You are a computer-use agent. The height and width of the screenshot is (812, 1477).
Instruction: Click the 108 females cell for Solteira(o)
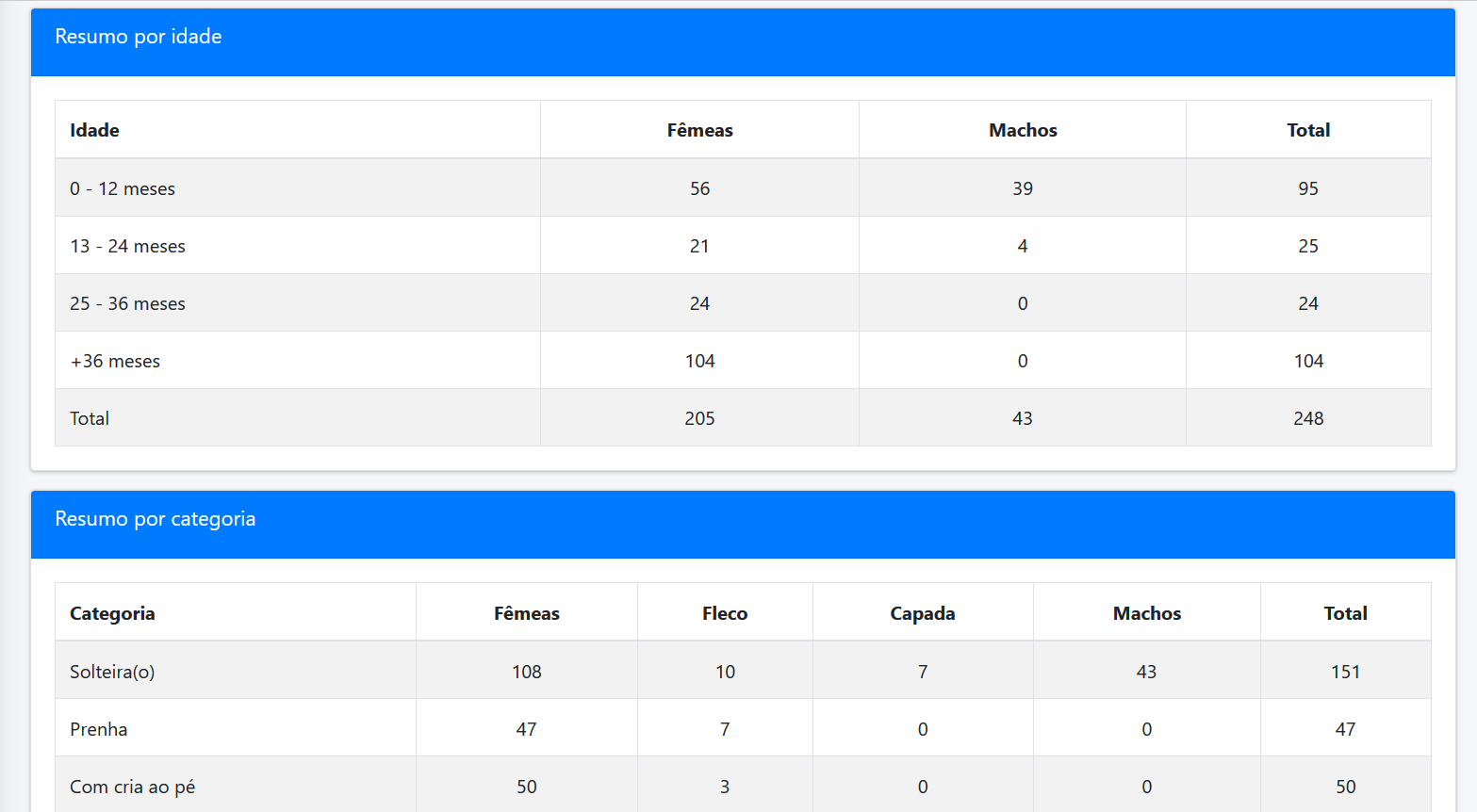pos(527,672)
